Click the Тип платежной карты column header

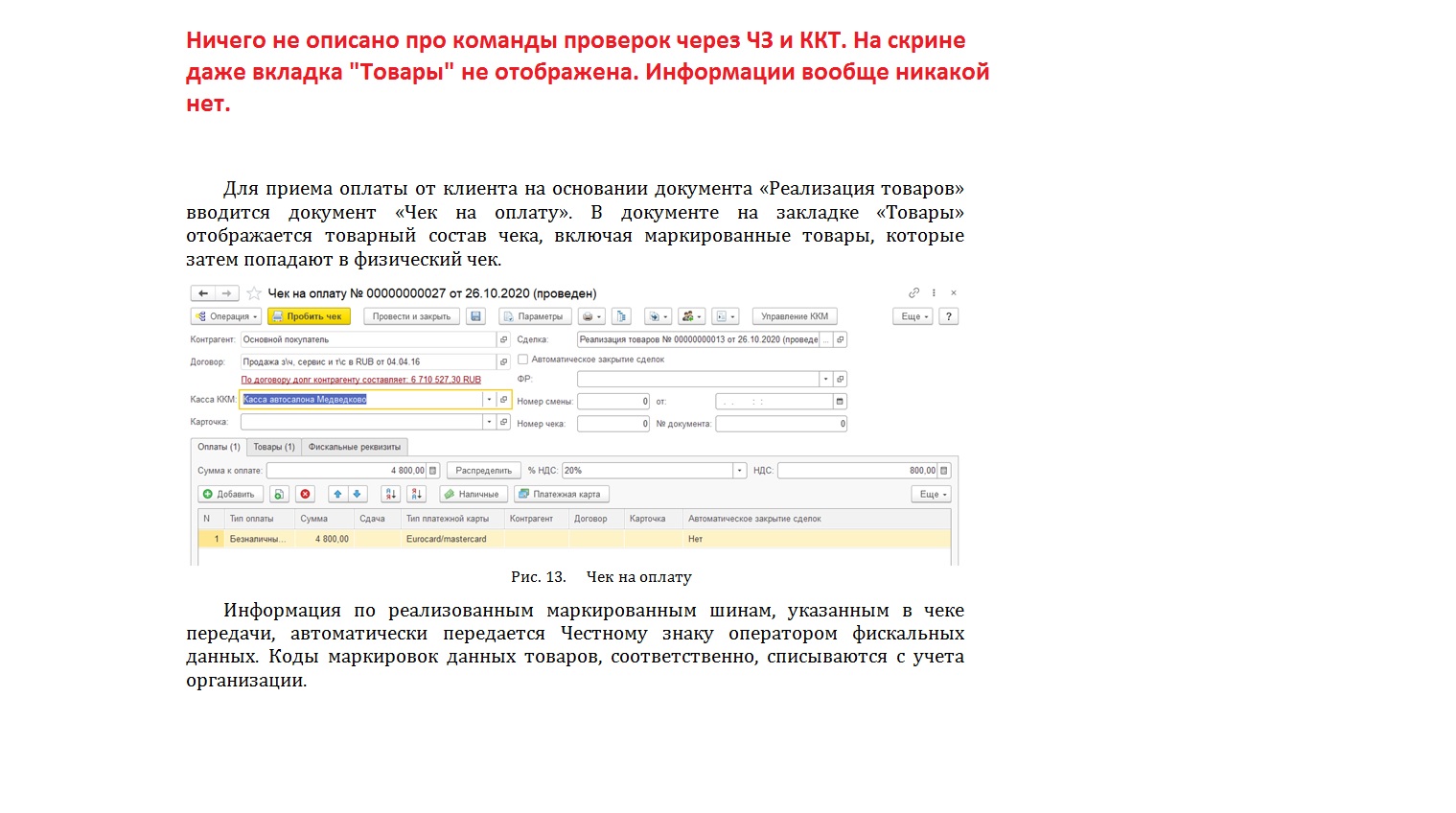453,519
